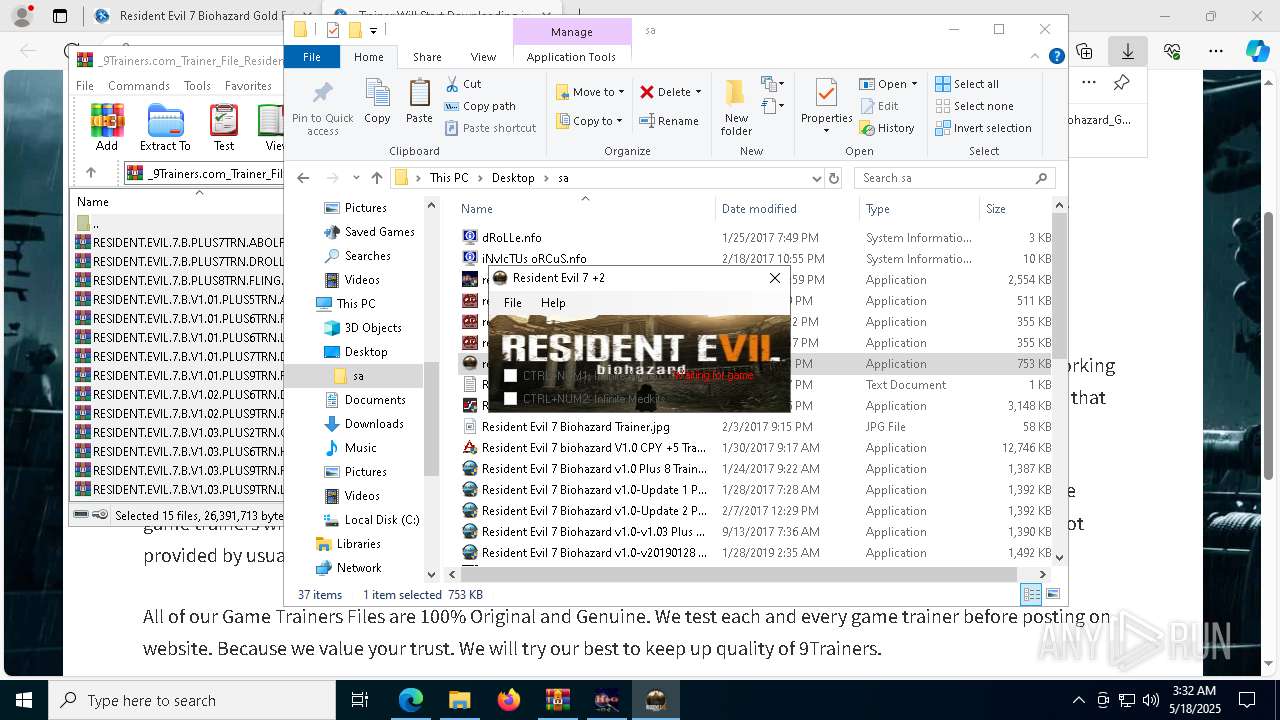The image size is (1280, 720).
Task: Open notification center on taskbar
Action: 1246,700
